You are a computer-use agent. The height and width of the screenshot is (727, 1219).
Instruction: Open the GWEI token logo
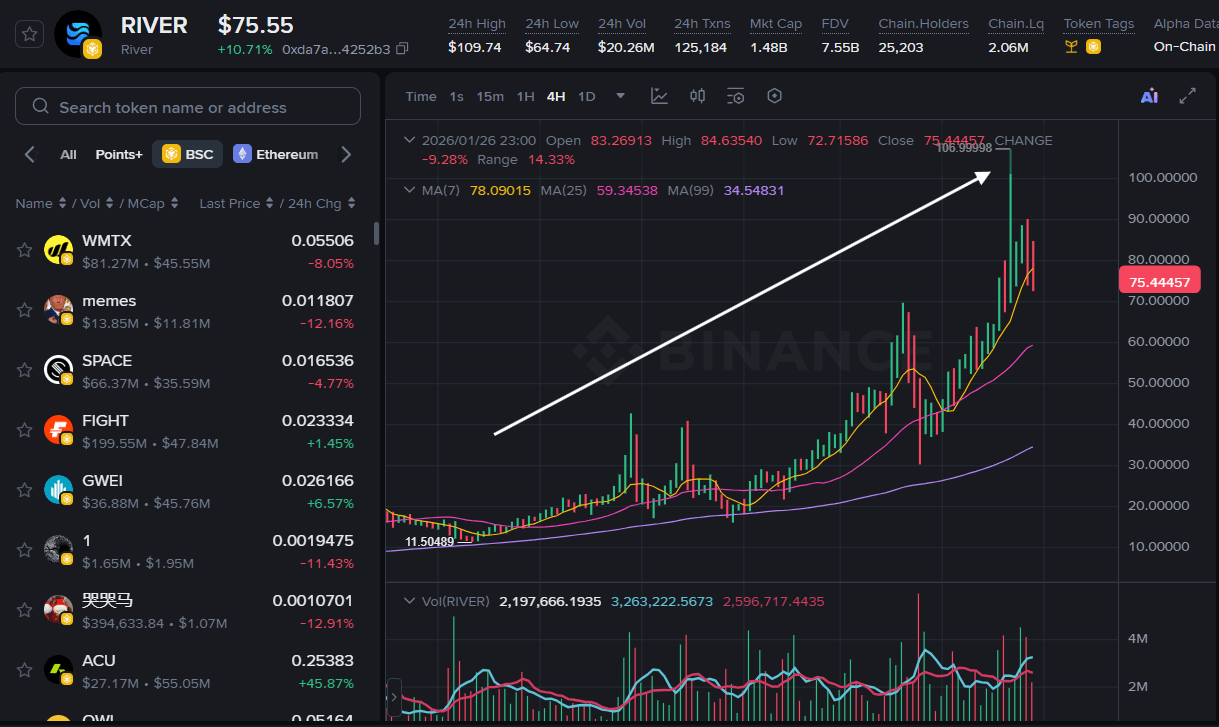[59, 491]
